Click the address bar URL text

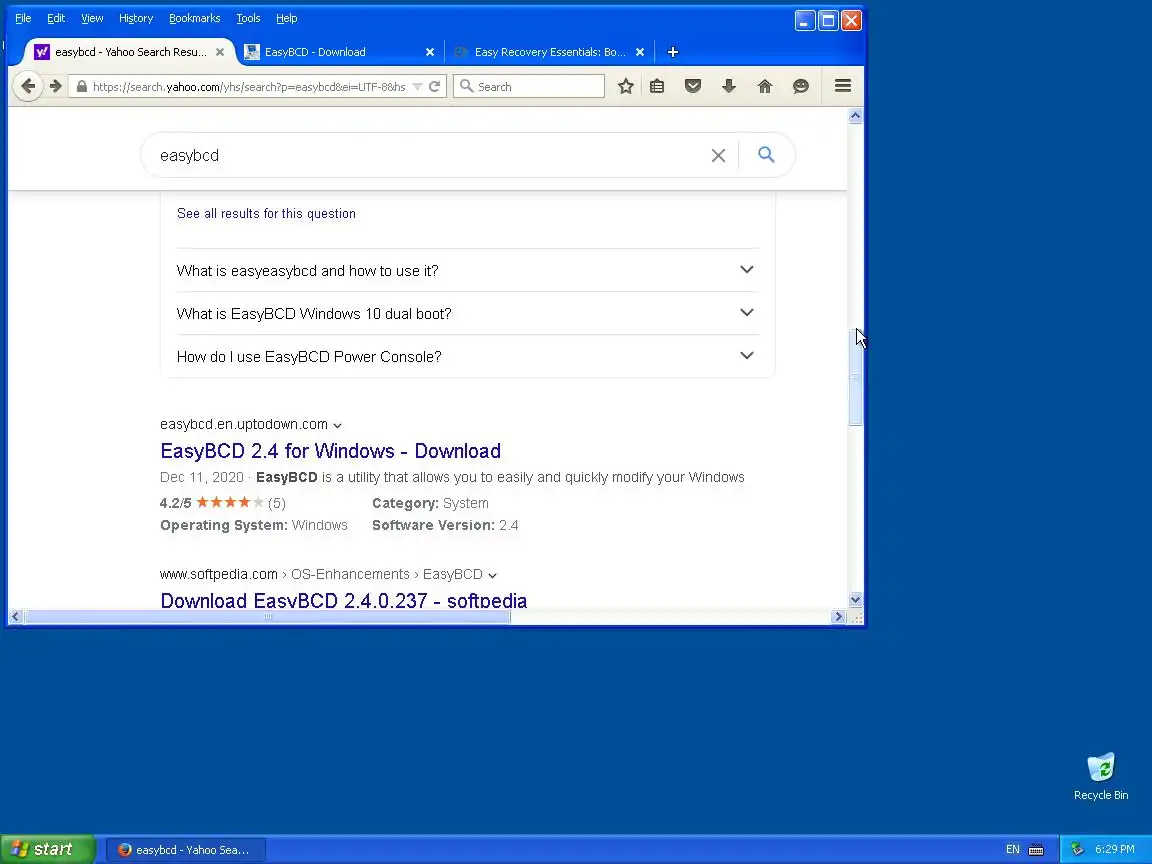point(249,87)
